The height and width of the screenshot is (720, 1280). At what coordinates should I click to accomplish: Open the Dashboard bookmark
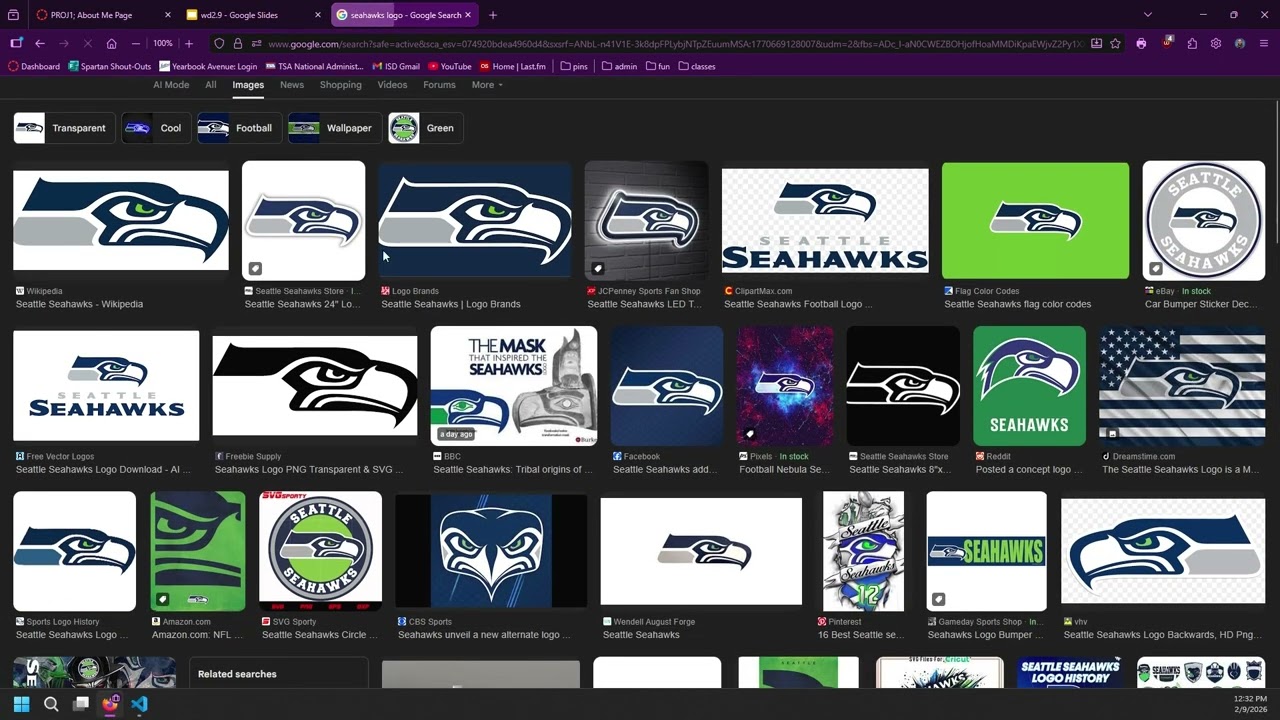click(34, 66)
